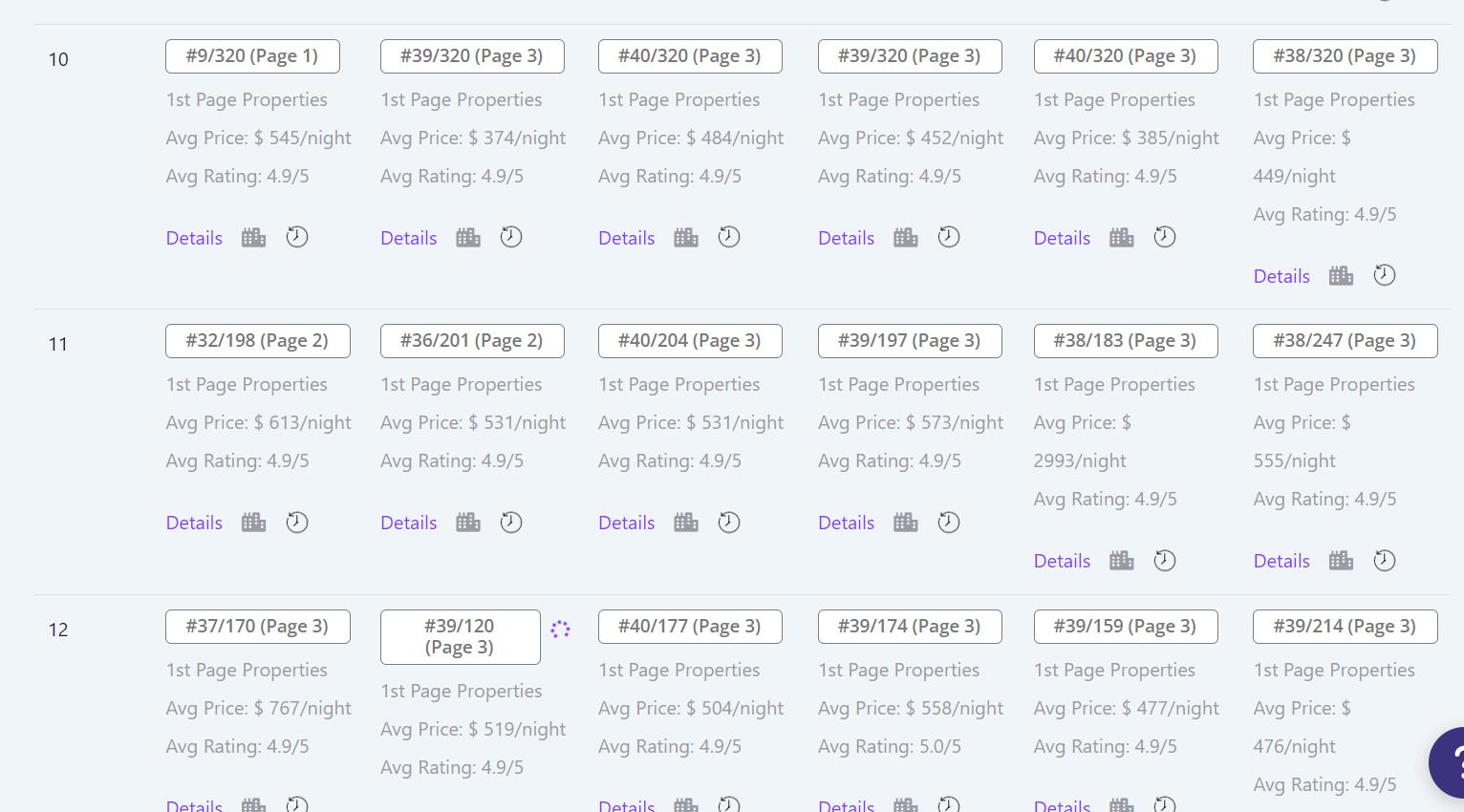Screen dimensions: 1464x812
Task: Open Details link for the $374/night cell
Action: click(x=409, y=238)
